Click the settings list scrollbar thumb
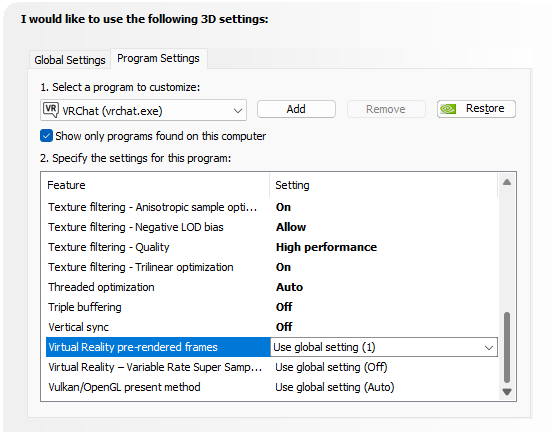The image size is (553, 432). 507,347
